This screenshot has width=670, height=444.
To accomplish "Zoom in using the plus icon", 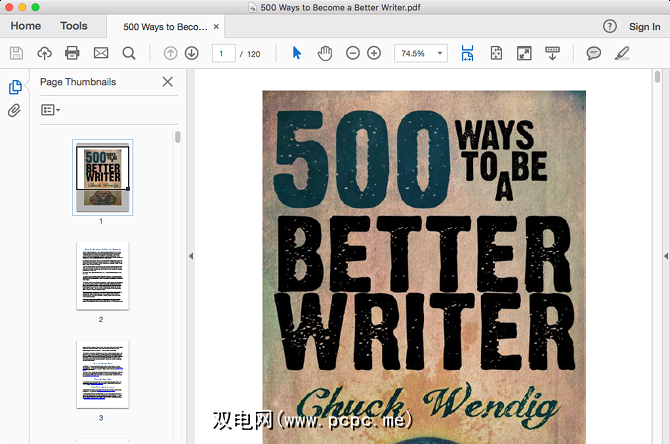I will coord(374,53).
